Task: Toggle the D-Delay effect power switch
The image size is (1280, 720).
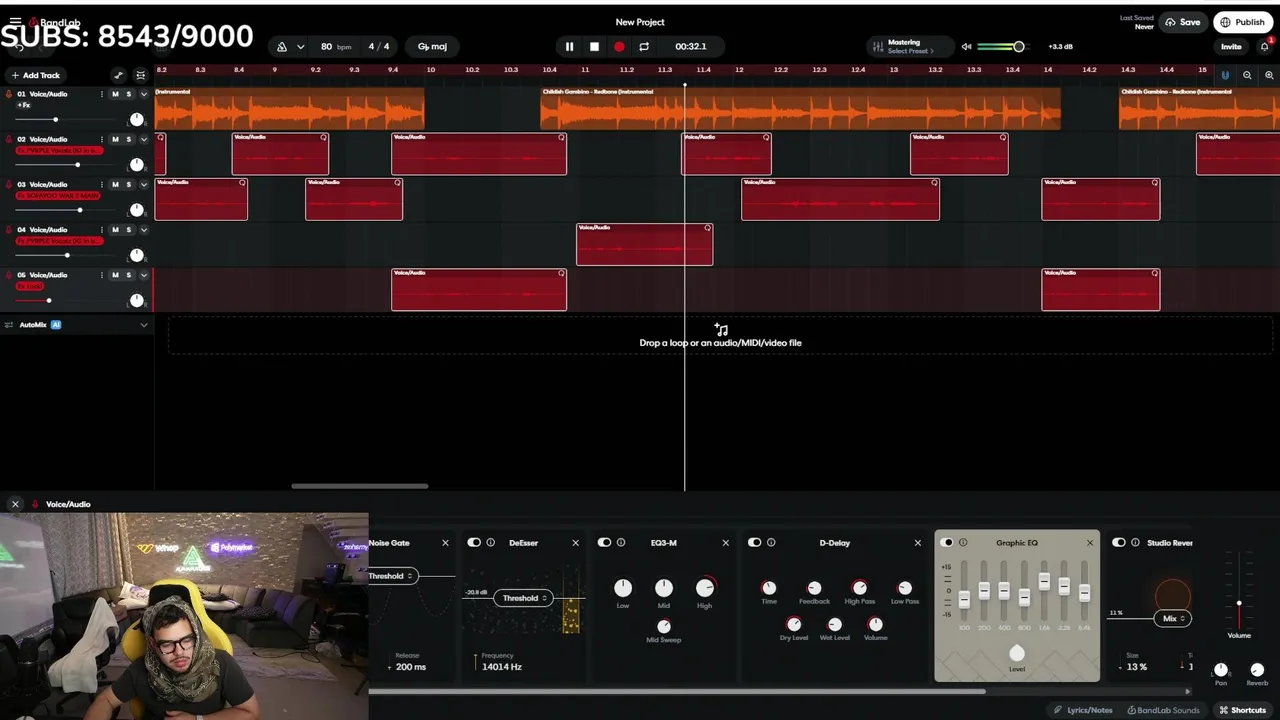Action: (754, 543)
